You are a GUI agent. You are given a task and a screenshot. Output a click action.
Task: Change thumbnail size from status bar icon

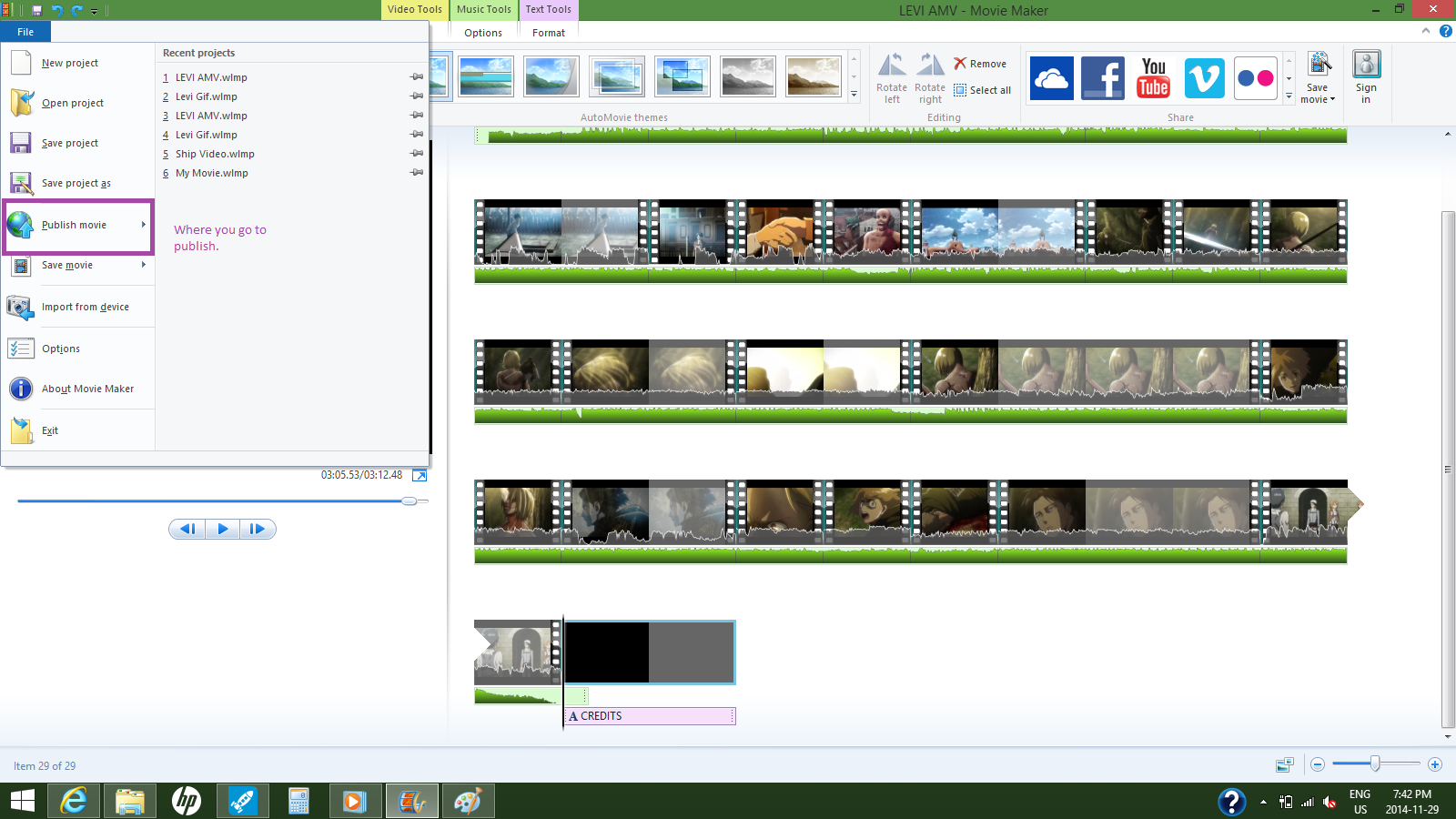click(x=1285, y=764)
